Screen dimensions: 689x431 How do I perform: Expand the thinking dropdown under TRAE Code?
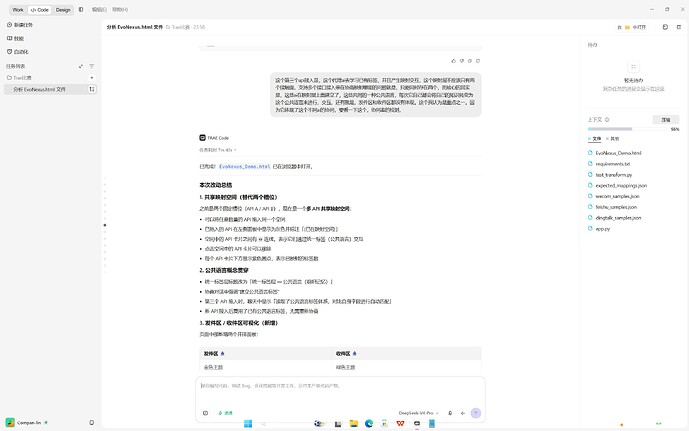coord(218,150)
